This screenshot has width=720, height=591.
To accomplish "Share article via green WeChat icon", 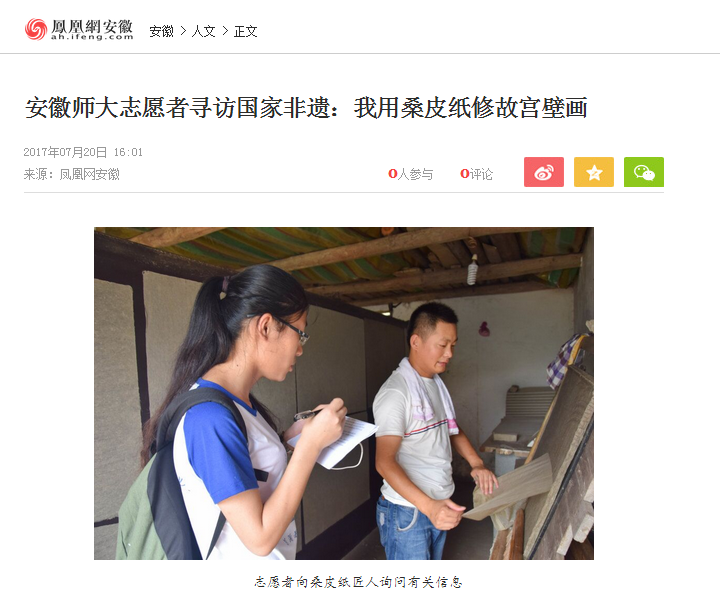I will click(644, 172).
